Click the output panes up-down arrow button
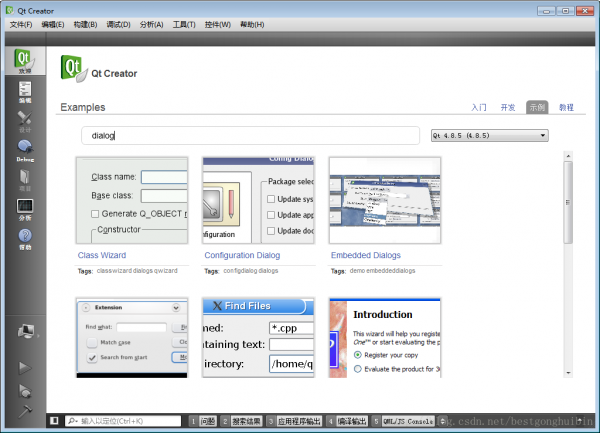 coord(443,421)
